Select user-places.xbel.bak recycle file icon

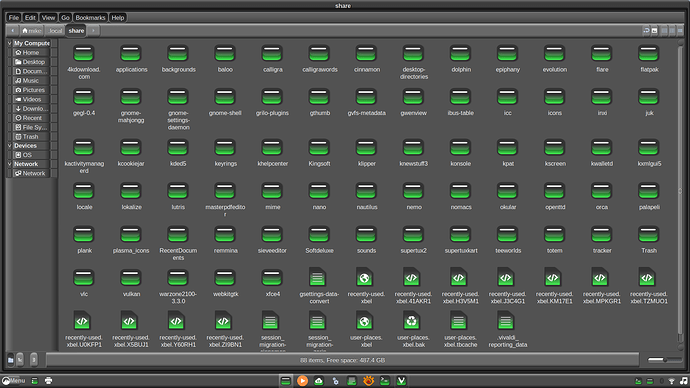(411, 322)
